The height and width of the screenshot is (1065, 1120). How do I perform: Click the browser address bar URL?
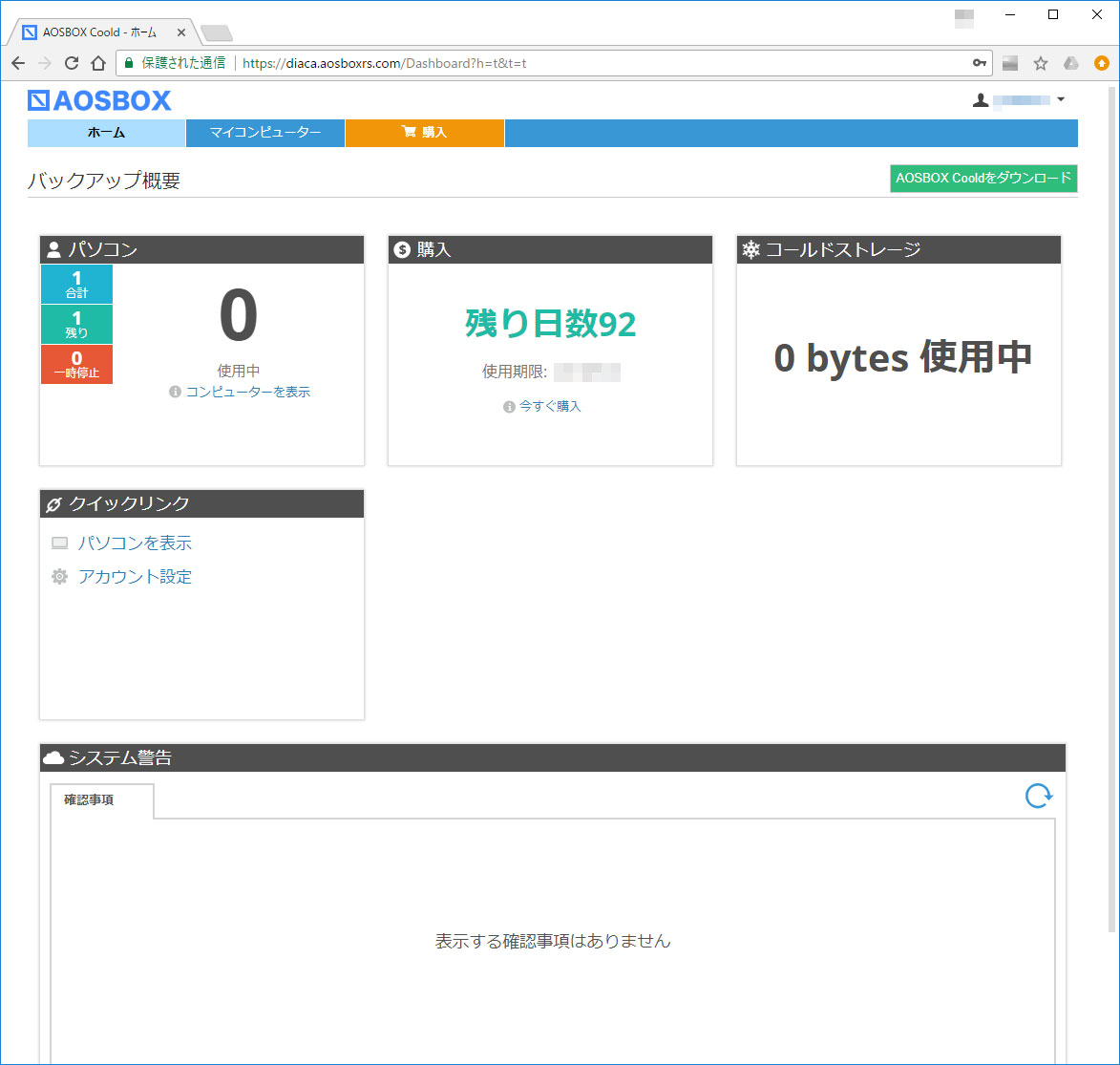coord(384,64)
